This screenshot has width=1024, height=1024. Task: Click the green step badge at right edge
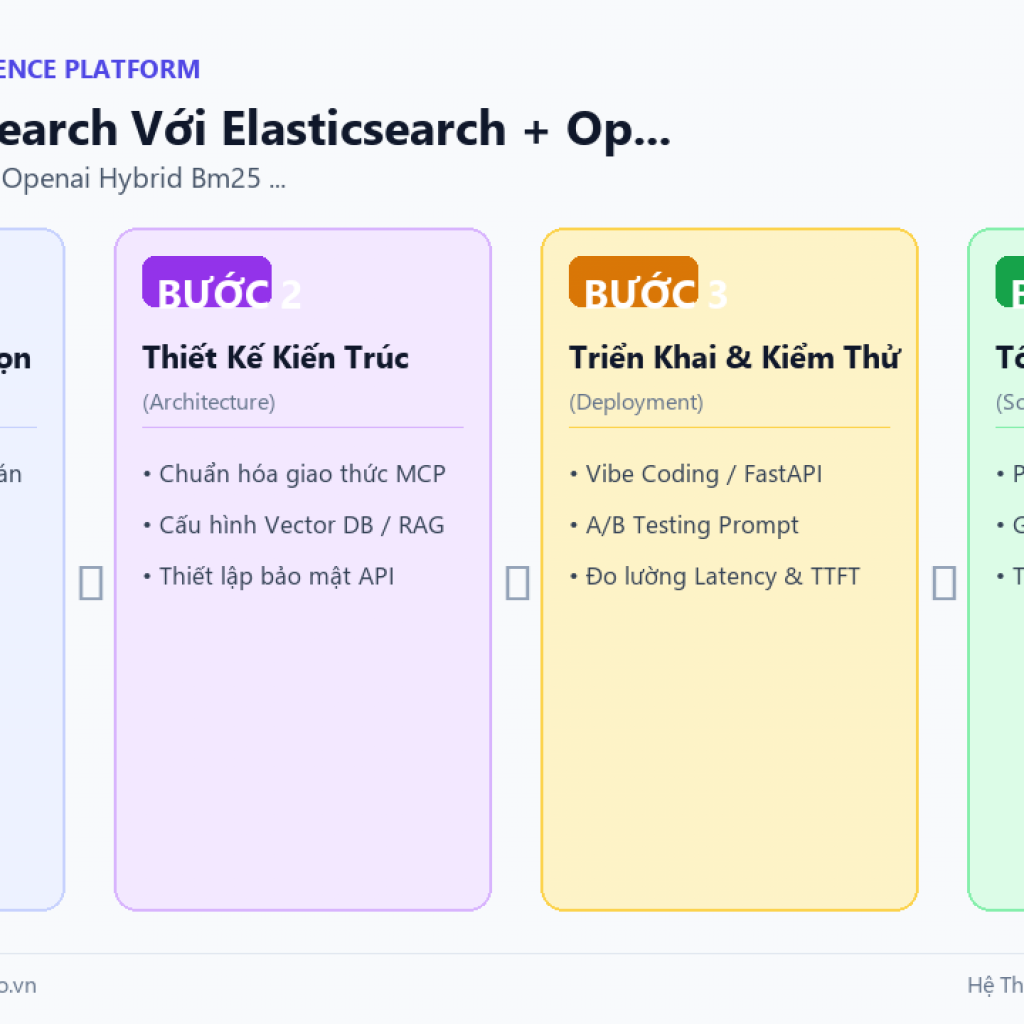[1010, 281]
